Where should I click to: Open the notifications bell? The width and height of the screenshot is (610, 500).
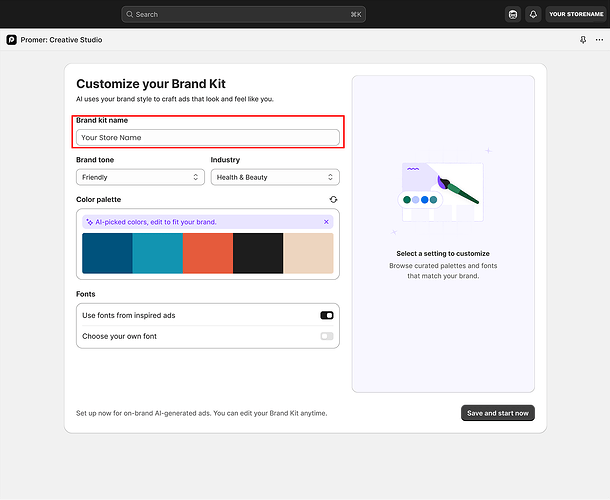(x=533, y=14)
